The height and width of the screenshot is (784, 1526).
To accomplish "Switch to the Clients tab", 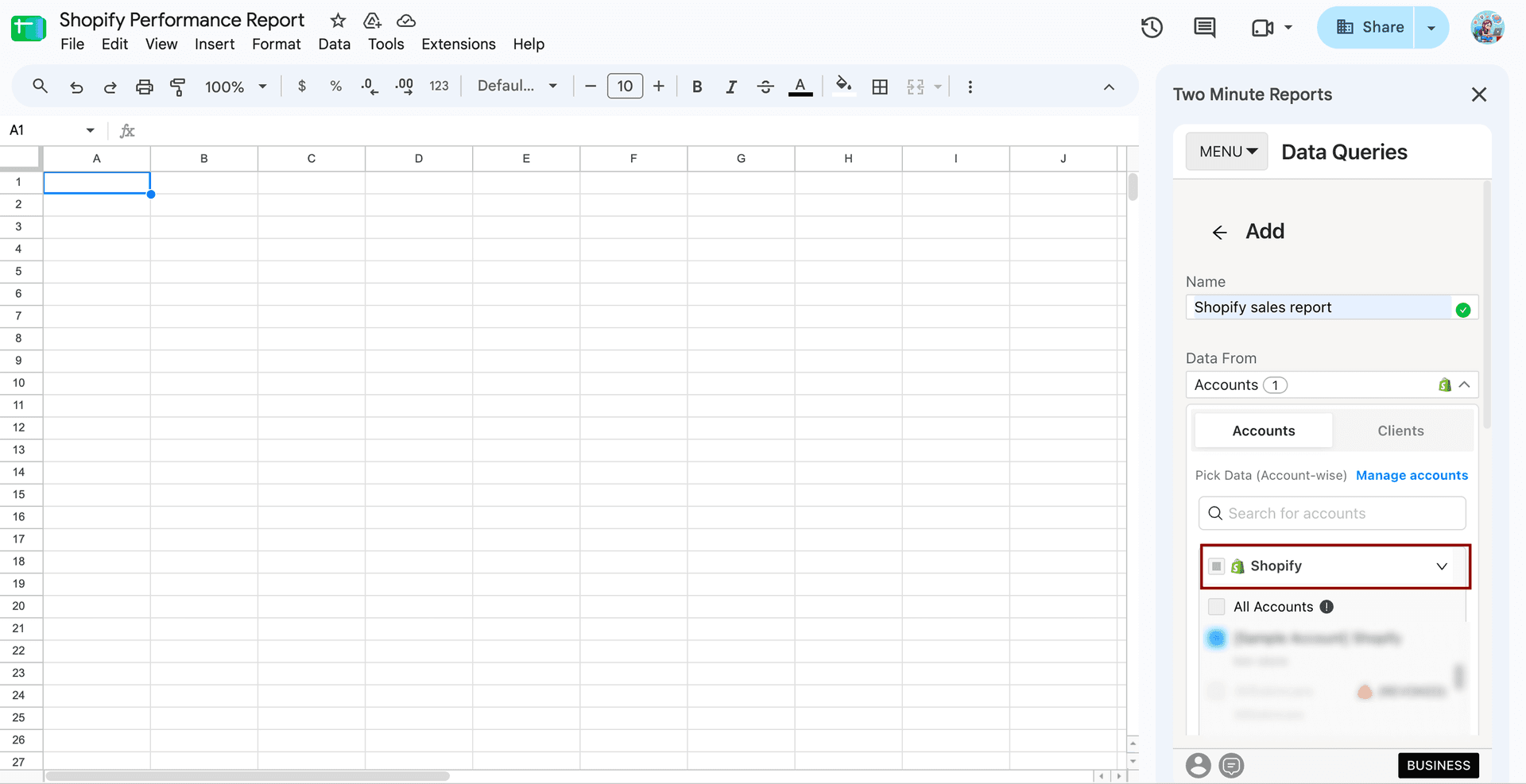I will click(x=1400, y=431).
